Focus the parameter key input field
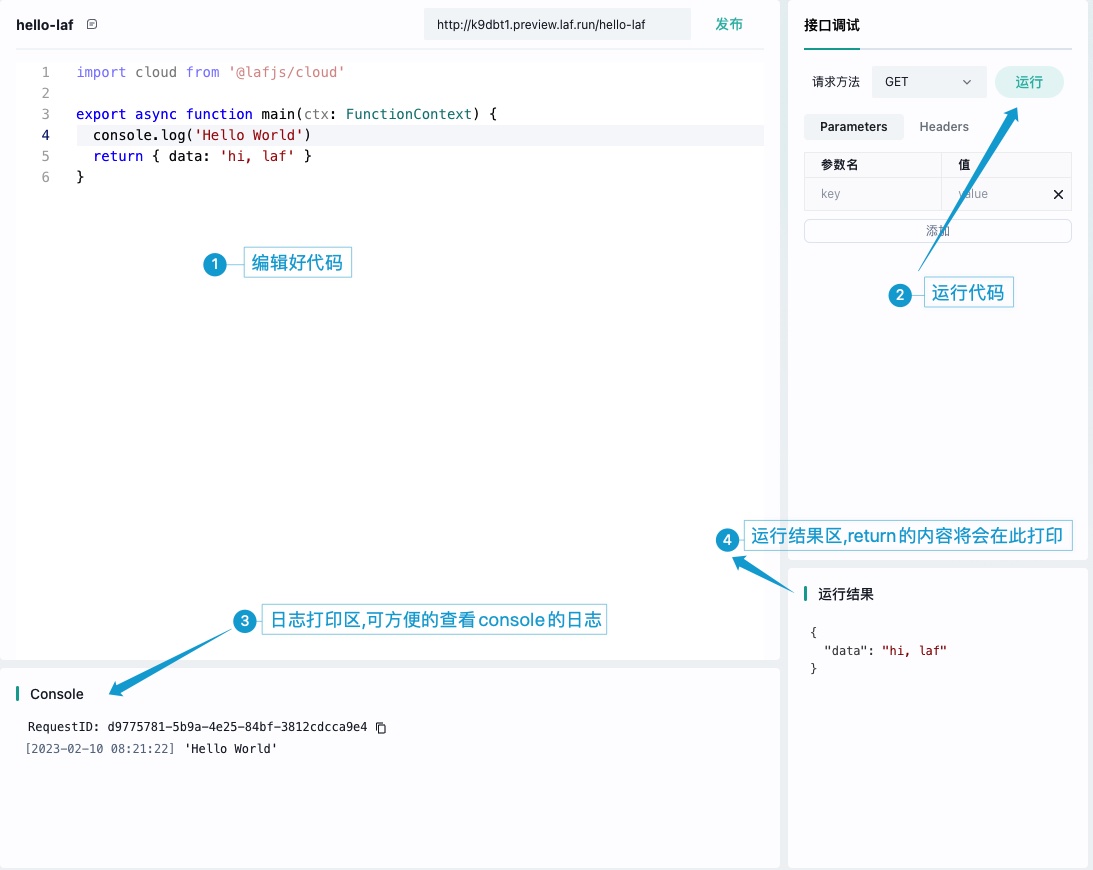 pyautogui.click(x=872, y=194)
